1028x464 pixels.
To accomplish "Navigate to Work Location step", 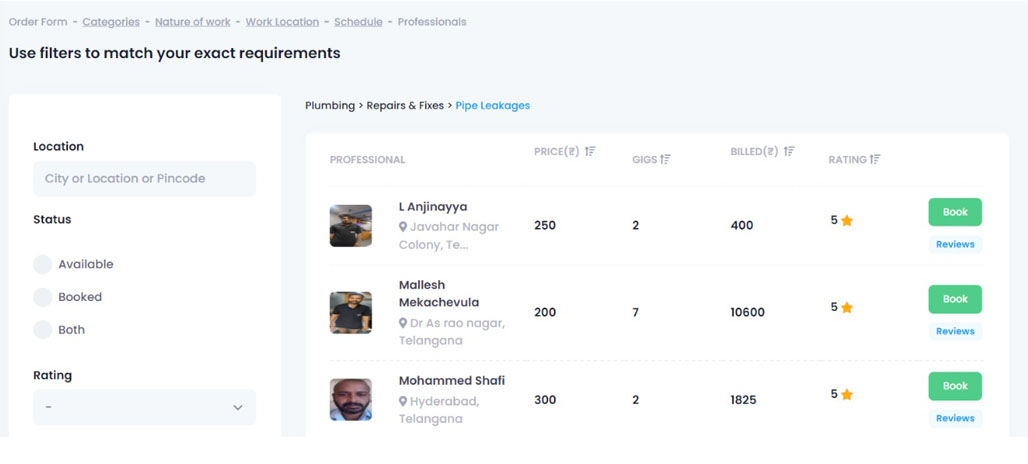I will [x=282, y=21].
